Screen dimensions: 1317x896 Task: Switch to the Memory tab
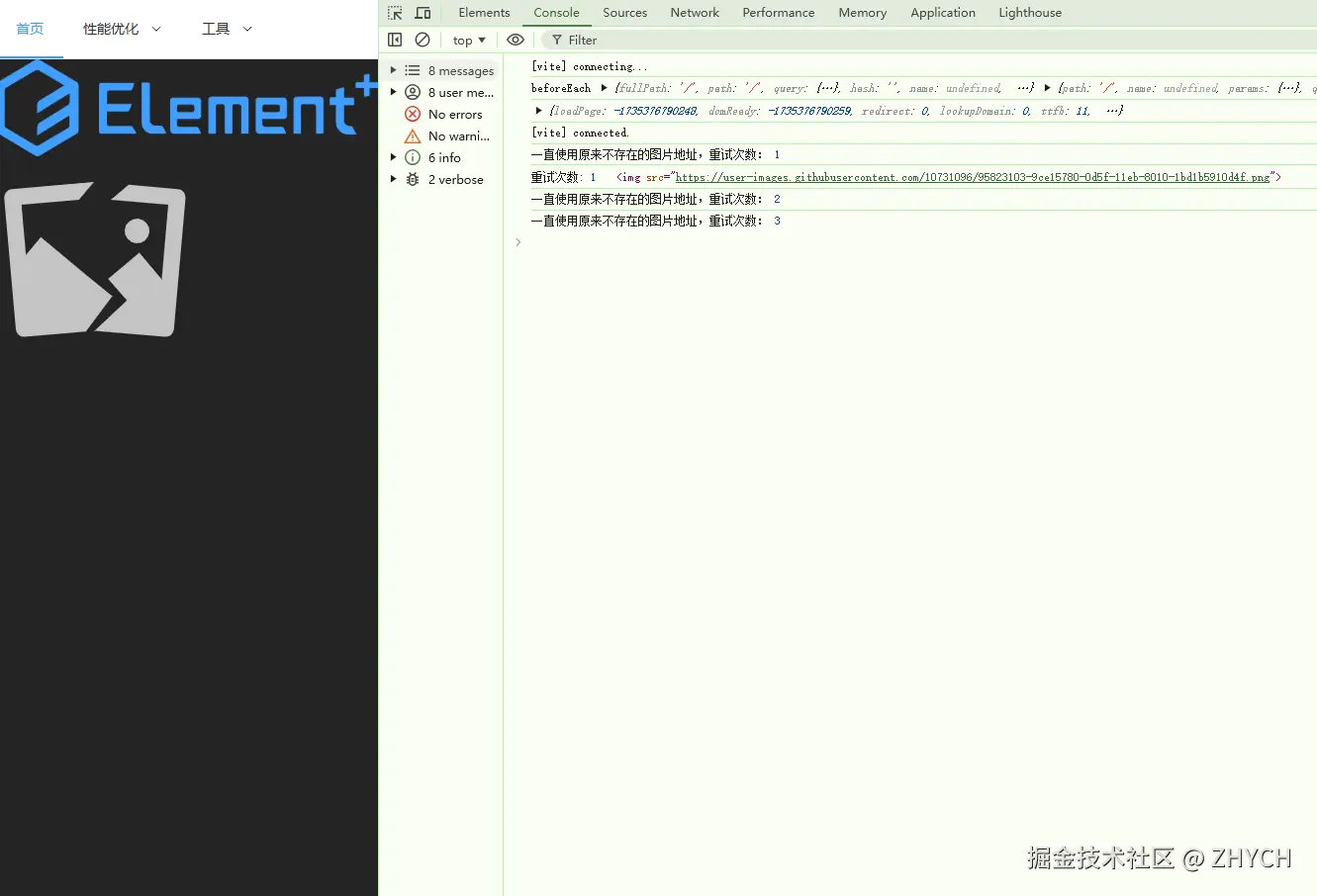click(x=862, y=13)
